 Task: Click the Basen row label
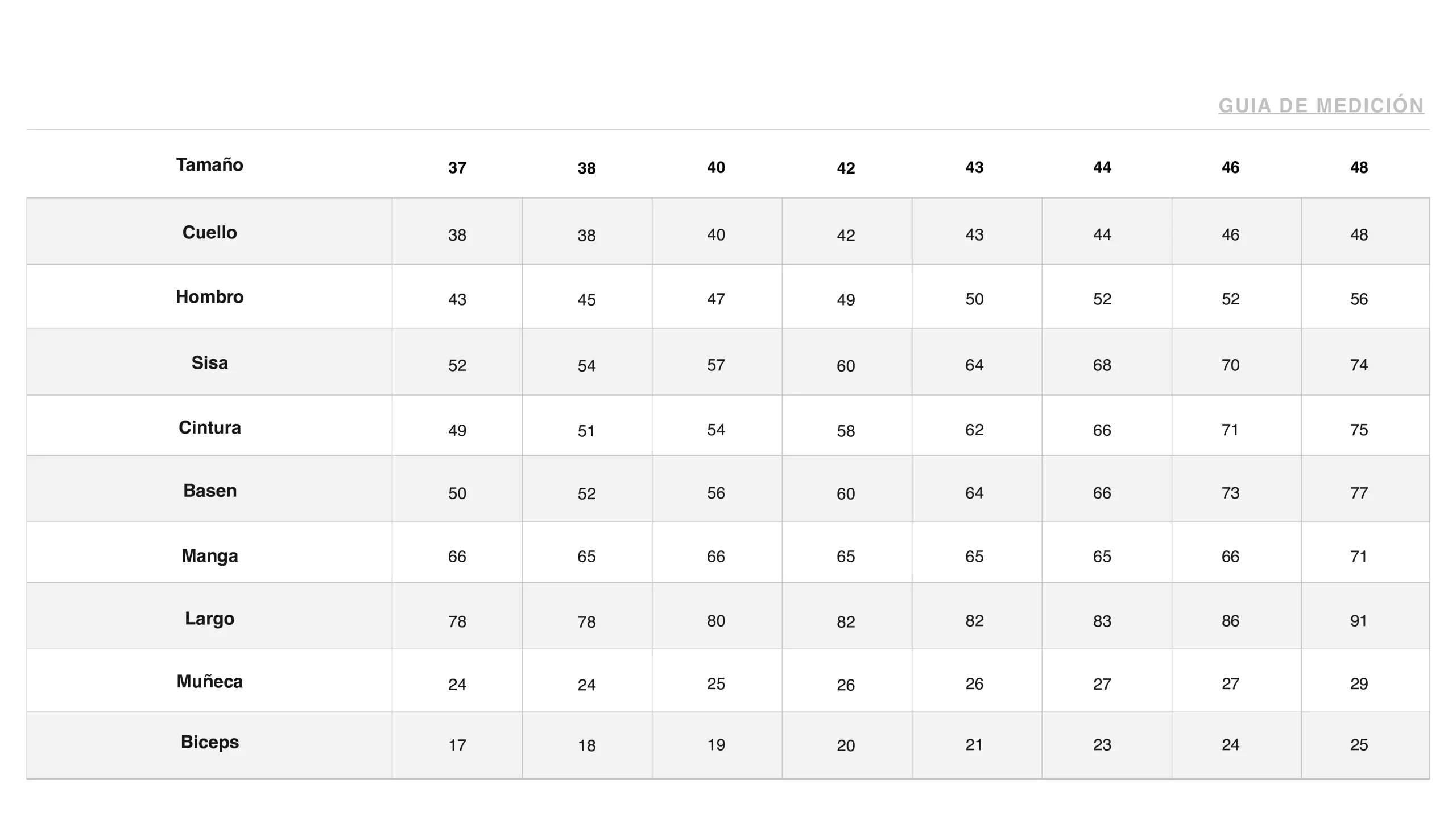[x=209, y=491]
